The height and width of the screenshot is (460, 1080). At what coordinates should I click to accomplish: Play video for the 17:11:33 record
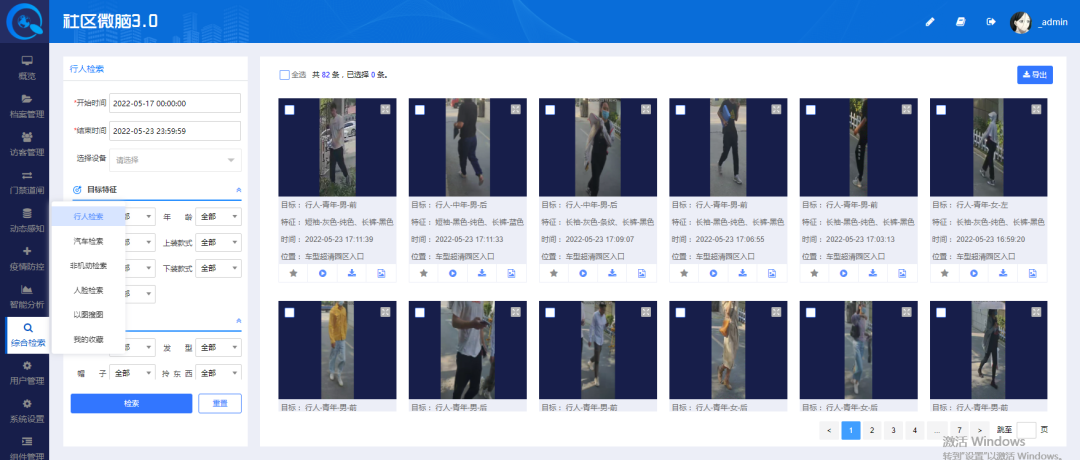click(x=453, y=273)
